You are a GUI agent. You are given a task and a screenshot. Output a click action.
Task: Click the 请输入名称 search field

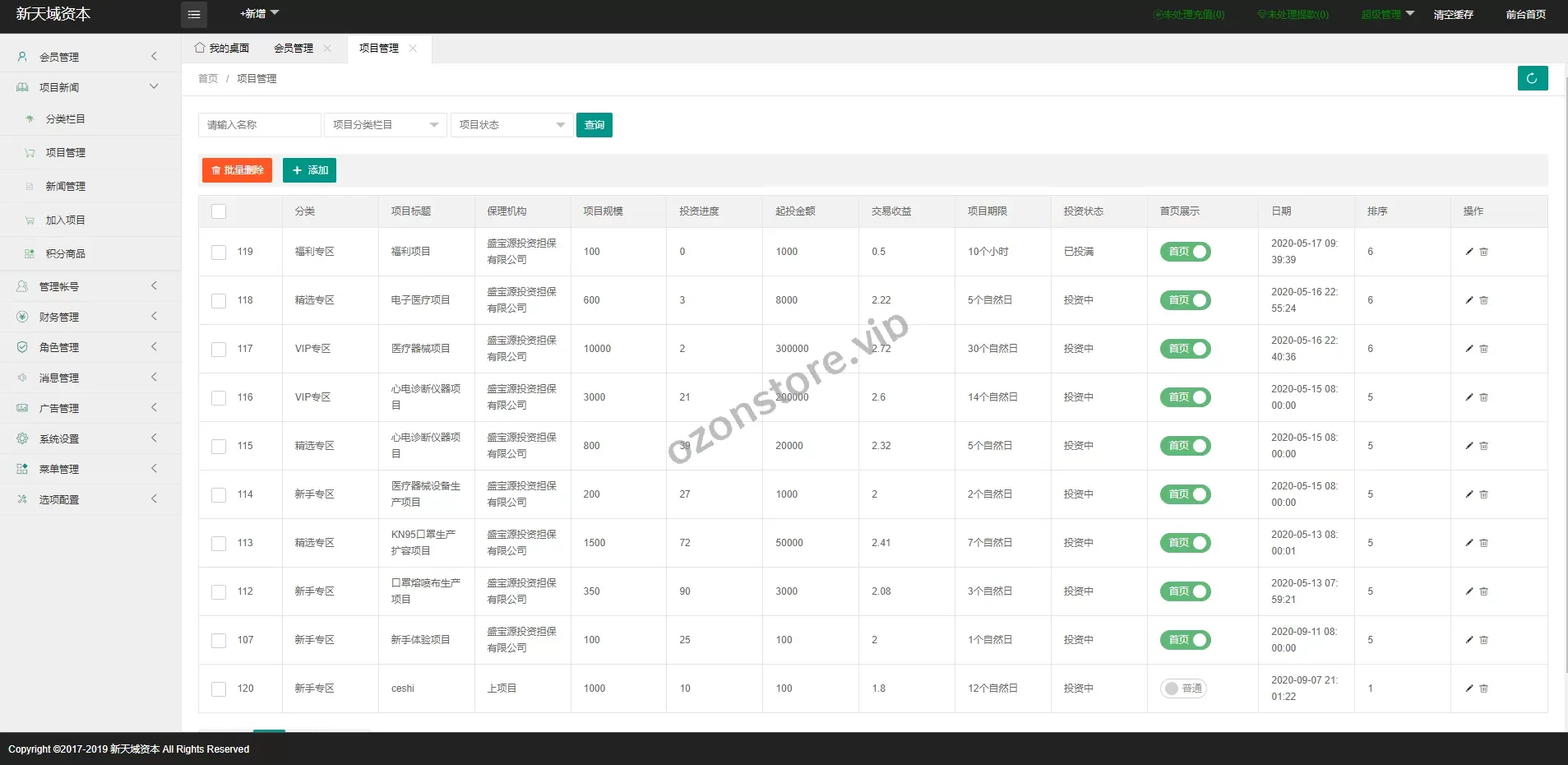(259, 125)
